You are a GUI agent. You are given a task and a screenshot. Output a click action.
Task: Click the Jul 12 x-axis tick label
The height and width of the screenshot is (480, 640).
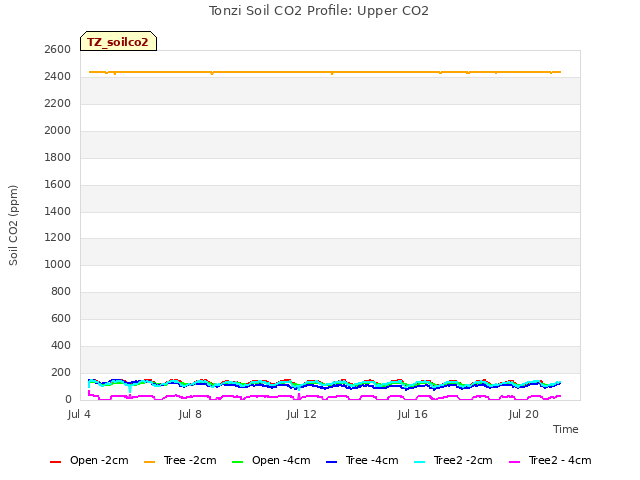tap(301, 414)
